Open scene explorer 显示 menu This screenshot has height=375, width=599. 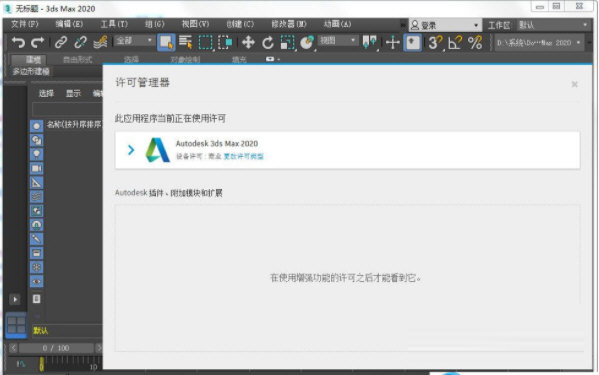(73, 94)
